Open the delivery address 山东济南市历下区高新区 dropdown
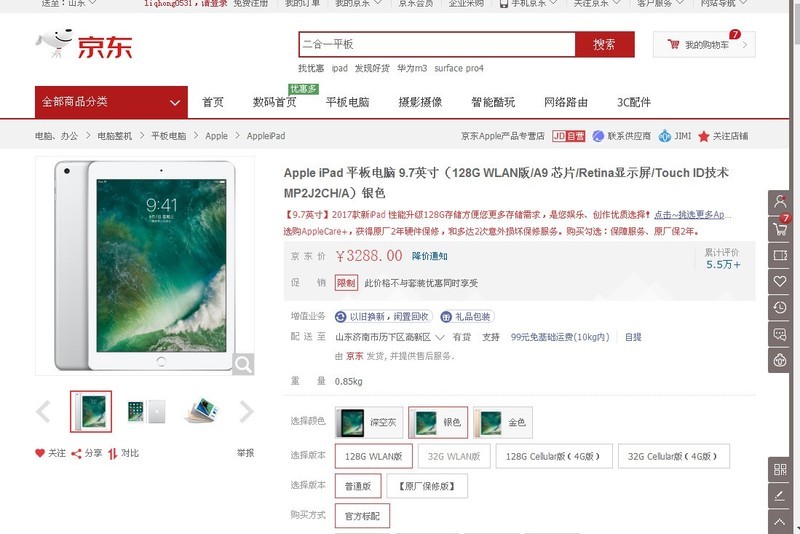800x534 pixels. [390, 337]
